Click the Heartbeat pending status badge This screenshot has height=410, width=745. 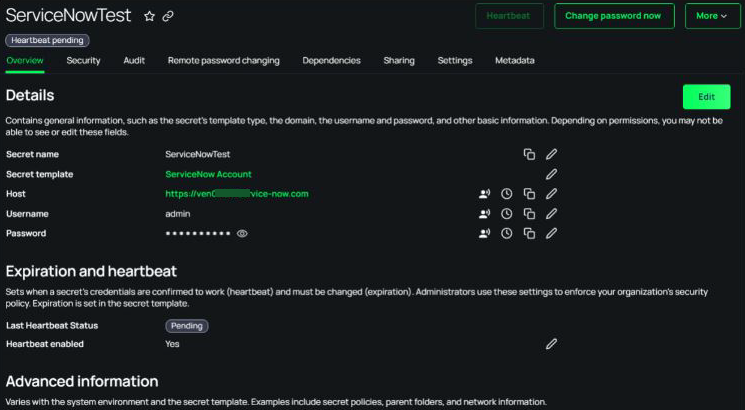[47, 40]
